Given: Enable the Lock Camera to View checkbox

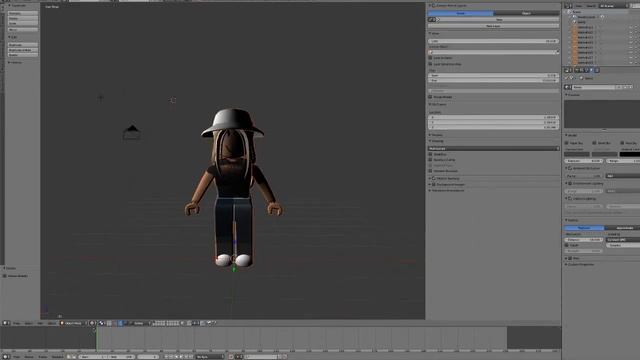Looking at the screenshot, I should click(430, 64).
